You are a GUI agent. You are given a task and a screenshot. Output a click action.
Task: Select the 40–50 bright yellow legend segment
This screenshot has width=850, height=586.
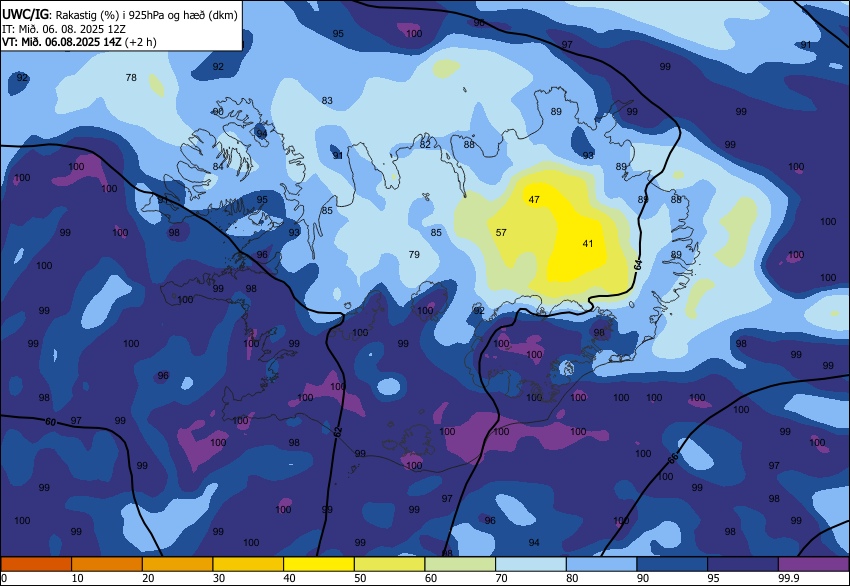[319, 564]
